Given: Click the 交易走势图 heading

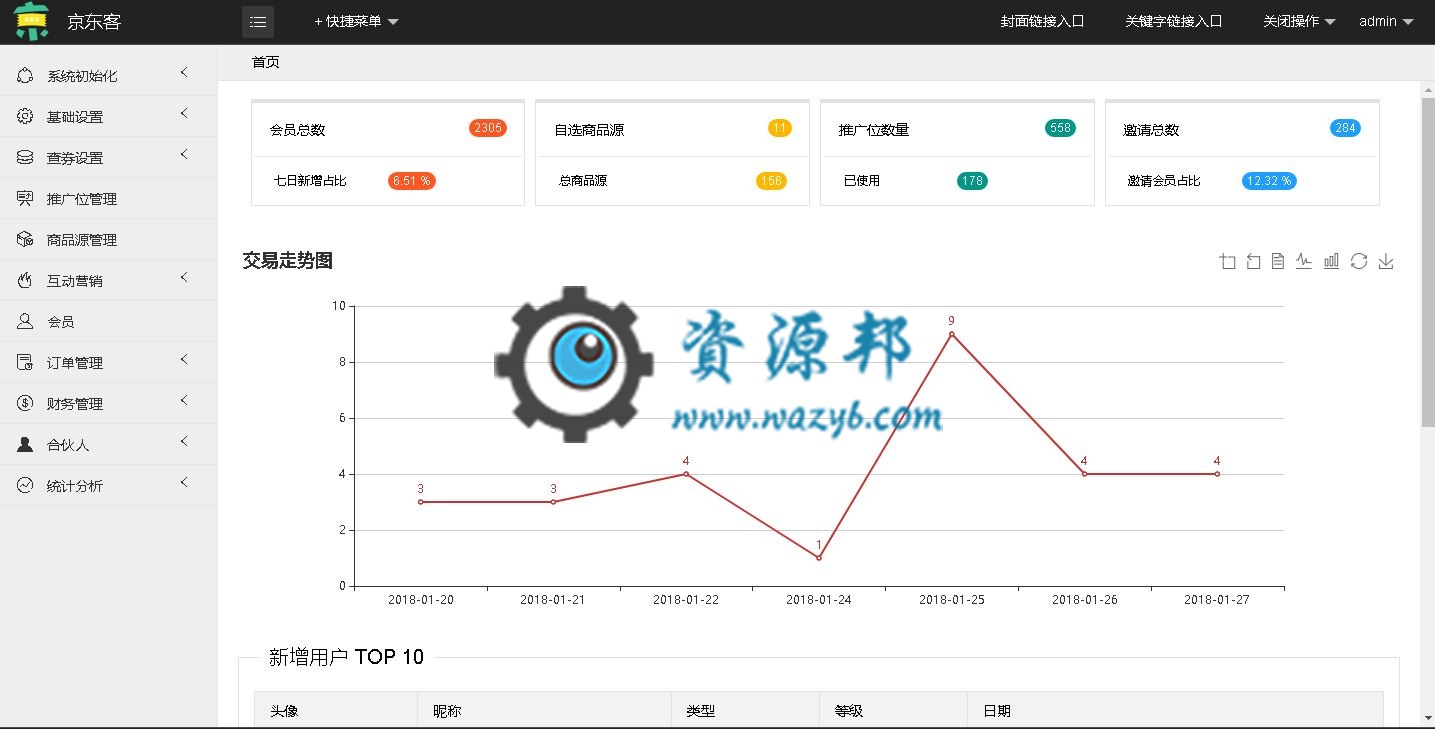Looking at the screenshot, I should pos(288,261).
